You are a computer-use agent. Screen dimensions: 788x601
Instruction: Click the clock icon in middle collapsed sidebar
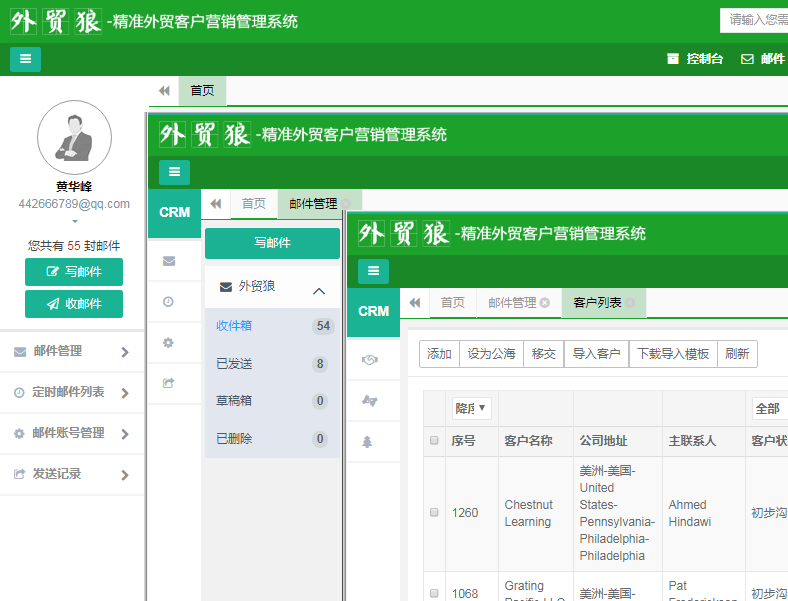[x=168, y=302]
